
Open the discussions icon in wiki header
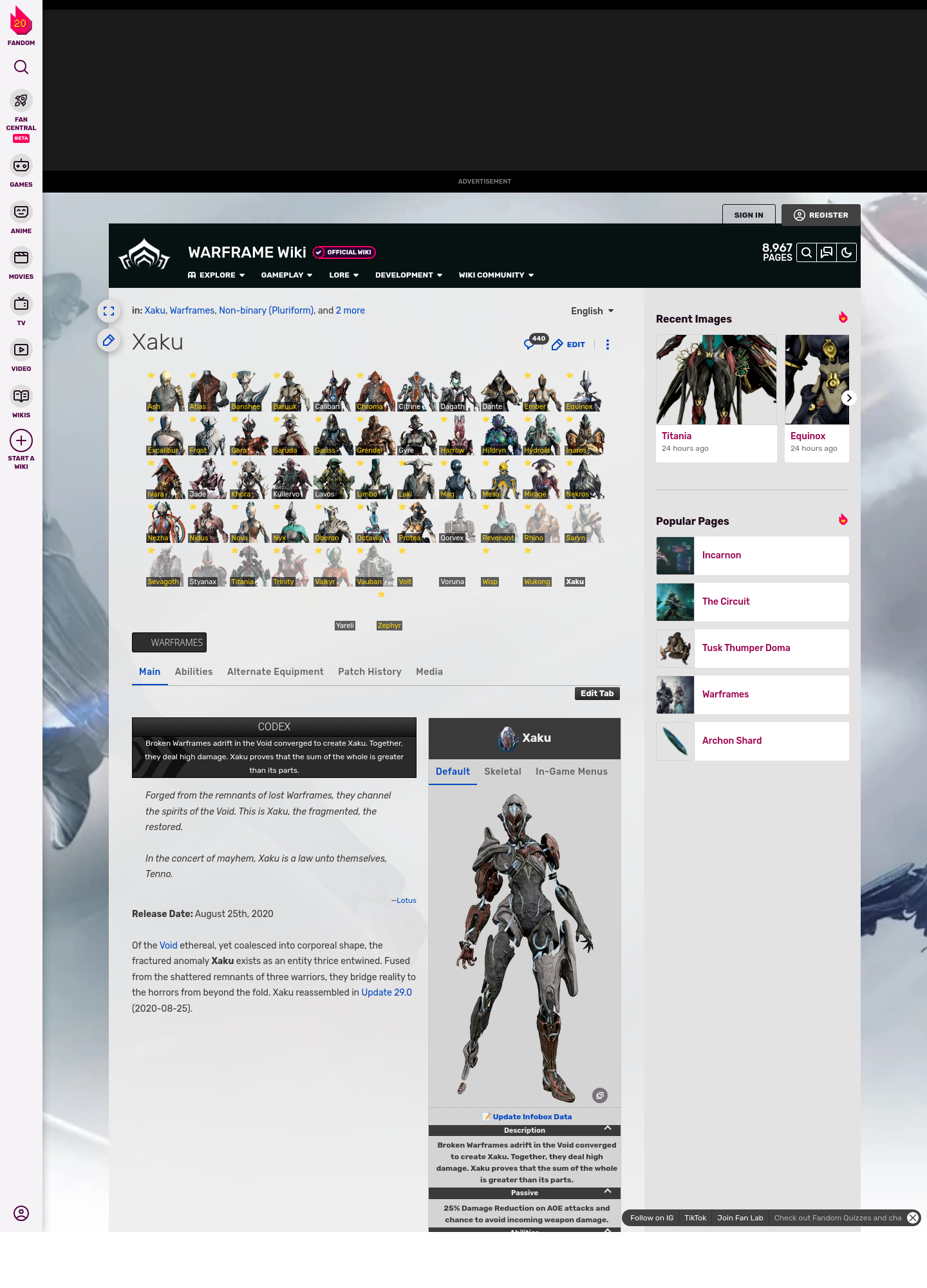(x=827, y=252)
